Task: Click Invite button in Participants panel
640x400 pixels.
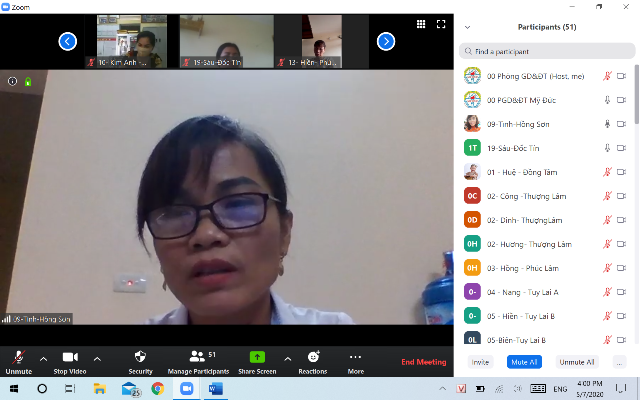Action: pyautogui.click(x=480, y=362)
